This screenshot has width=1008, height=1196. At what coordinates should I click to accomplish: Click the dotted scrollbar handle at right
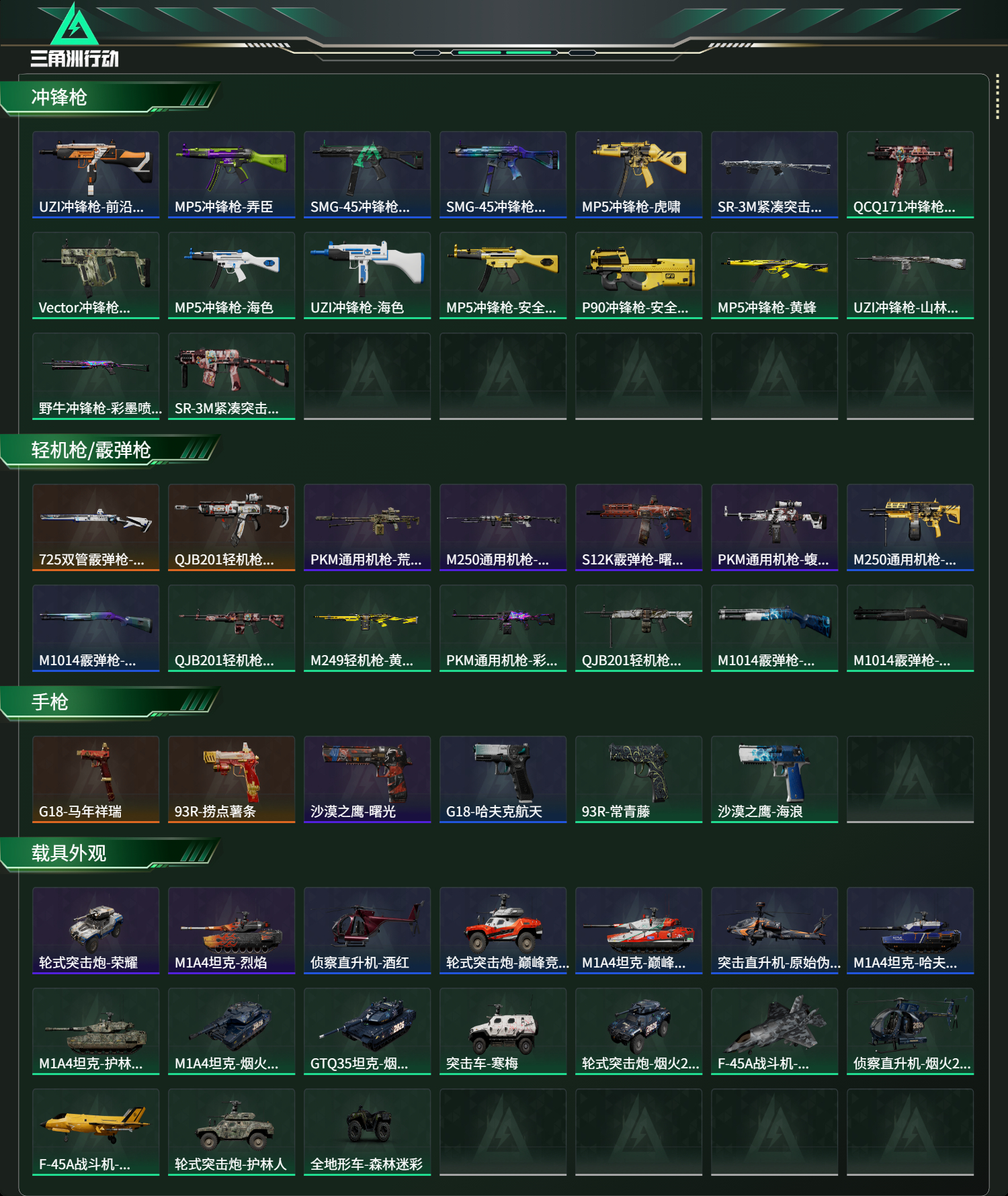click(997, 98)
